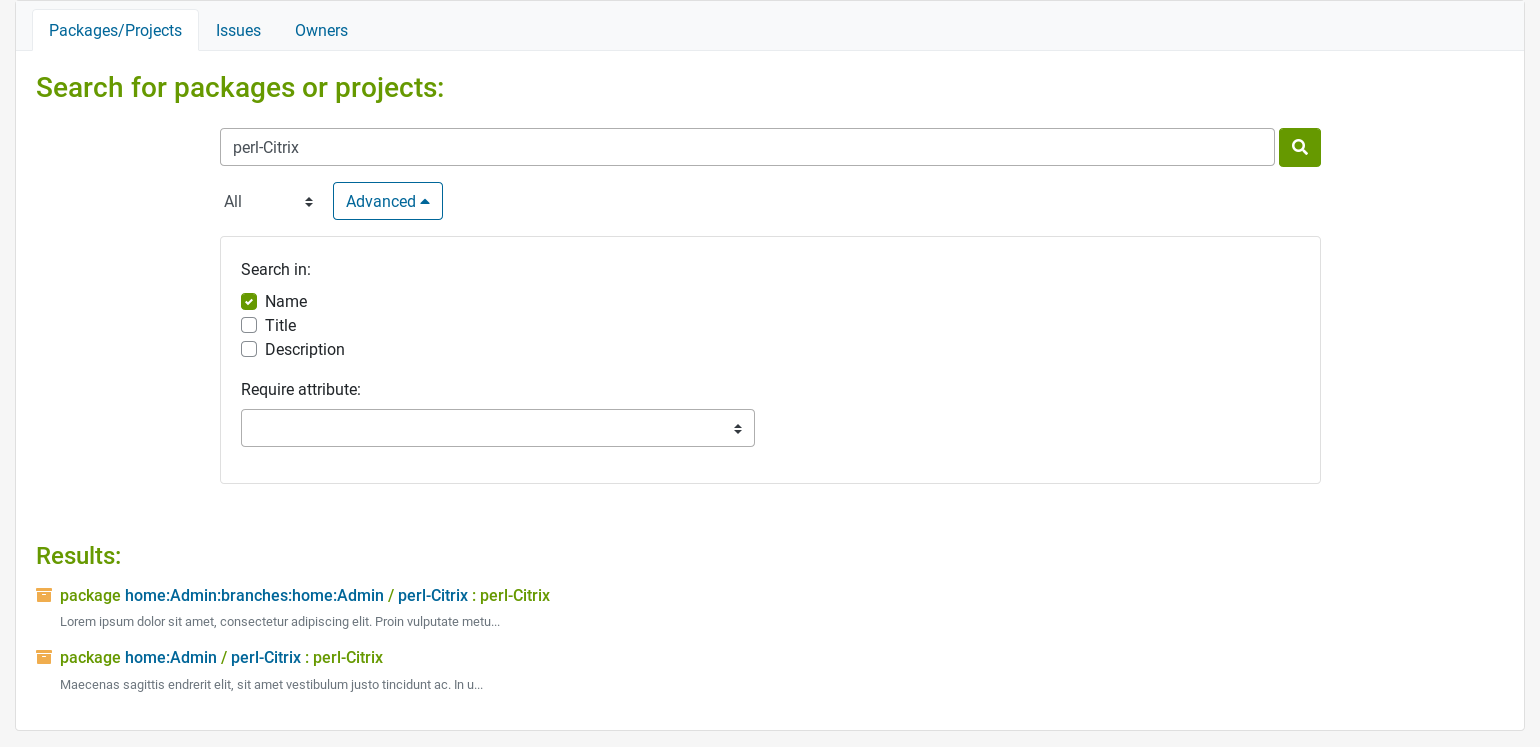Open the Require attribute dropdown
The height and width of the screenshot is (747, 1540).
pyautogui.click(x=497, y=427)
